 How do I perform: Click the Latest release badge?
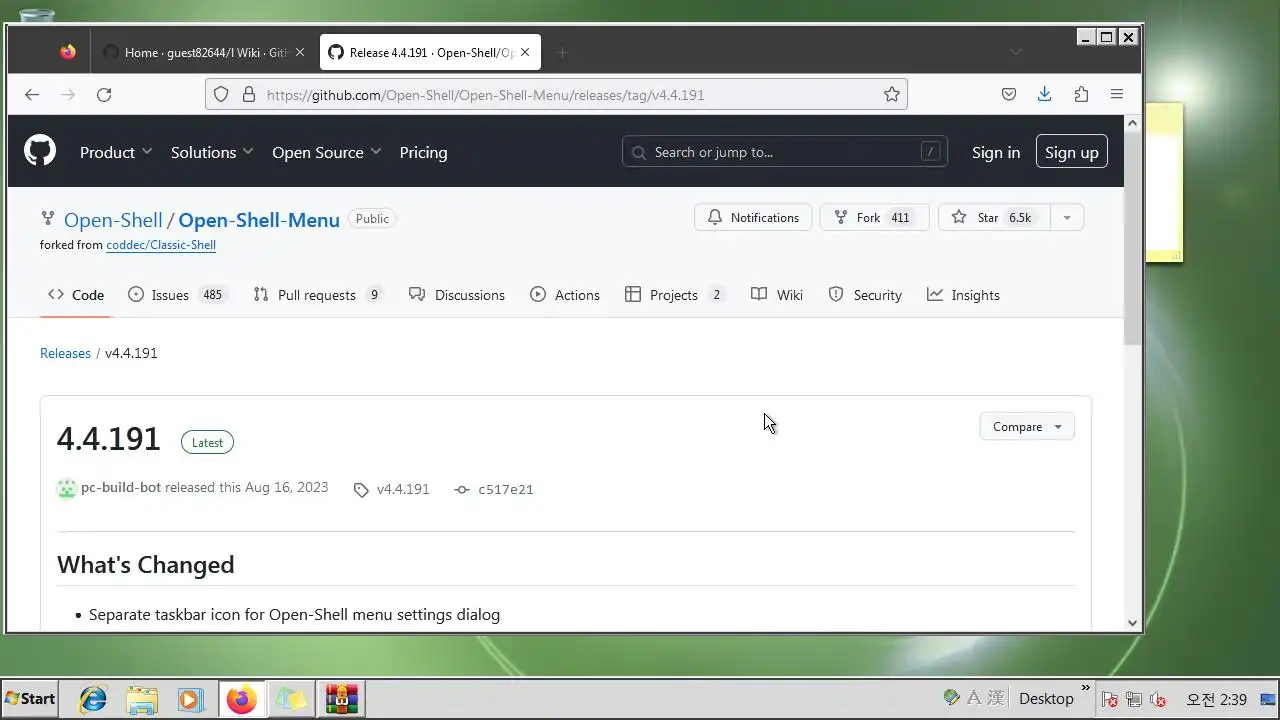pos(207,442)
